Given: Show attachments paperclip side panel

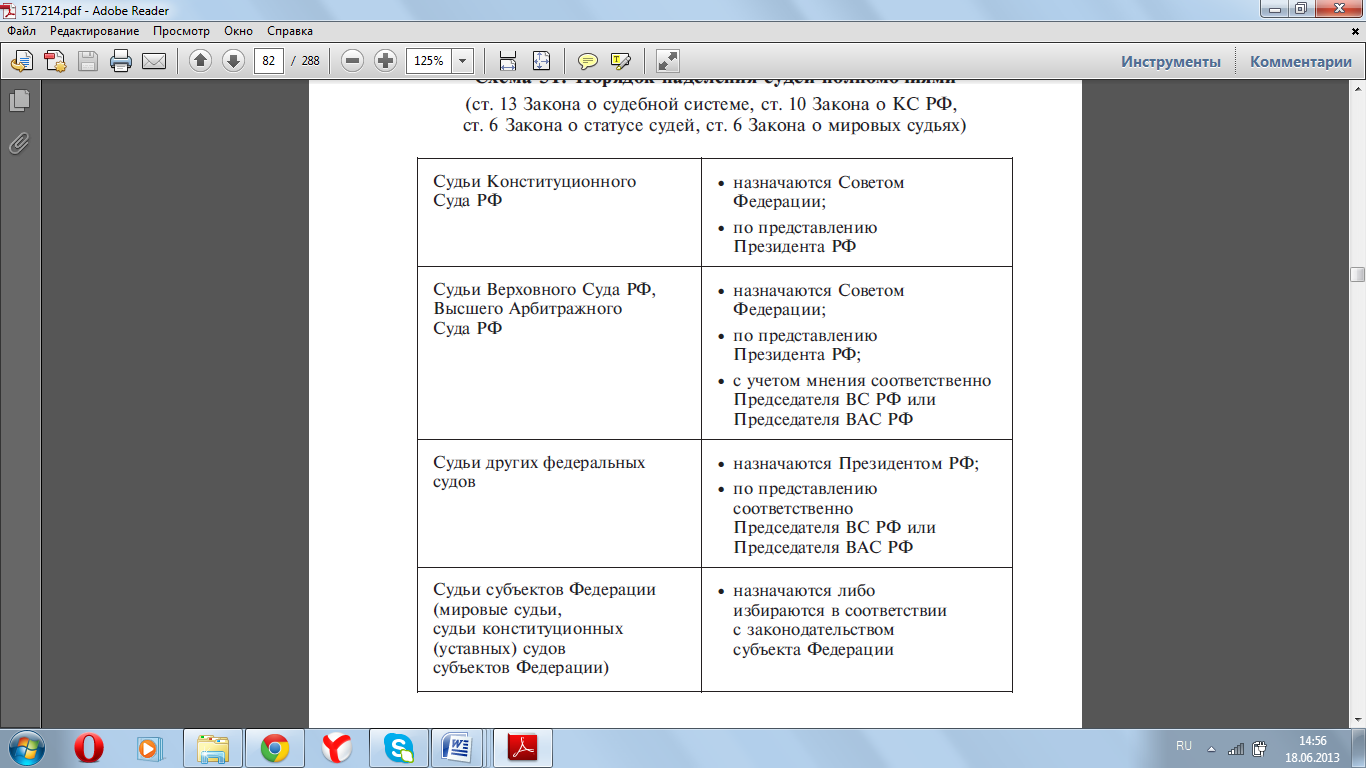Looking at the screenshot, I should pyautogui.click(x=19, y=143).
